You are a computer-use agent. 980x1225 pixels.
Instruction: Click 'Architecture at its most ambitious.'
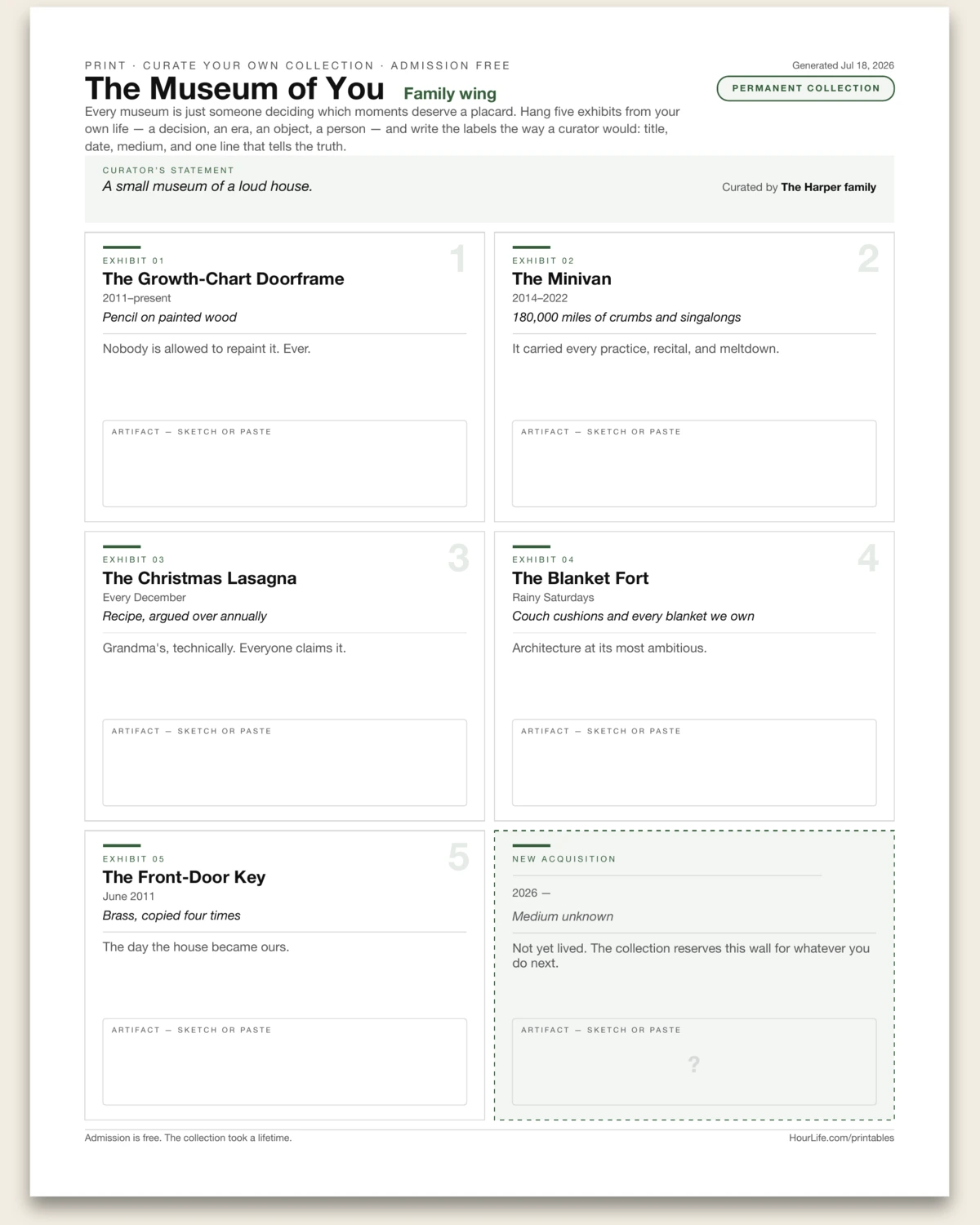609,648
